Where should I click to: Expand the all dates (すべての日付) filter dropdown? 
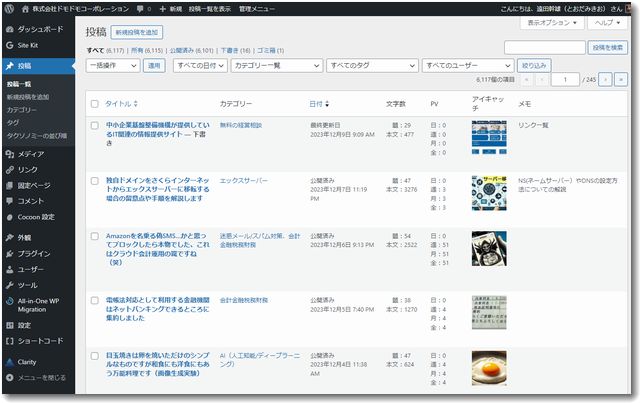[x=197, y=65]
